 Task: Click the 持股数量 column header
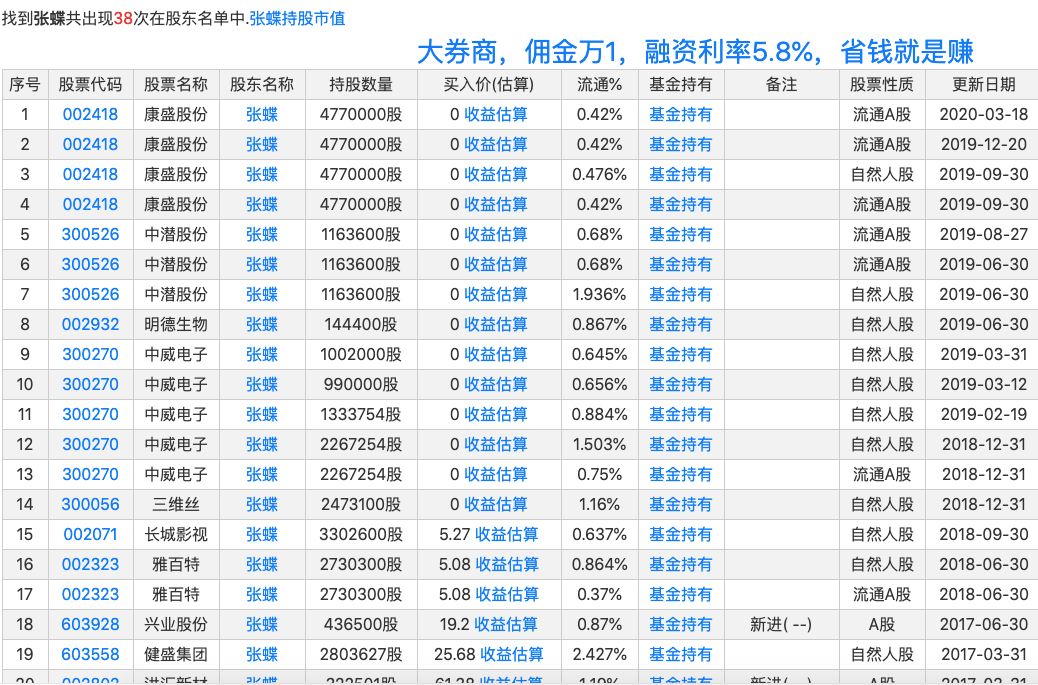361,85
